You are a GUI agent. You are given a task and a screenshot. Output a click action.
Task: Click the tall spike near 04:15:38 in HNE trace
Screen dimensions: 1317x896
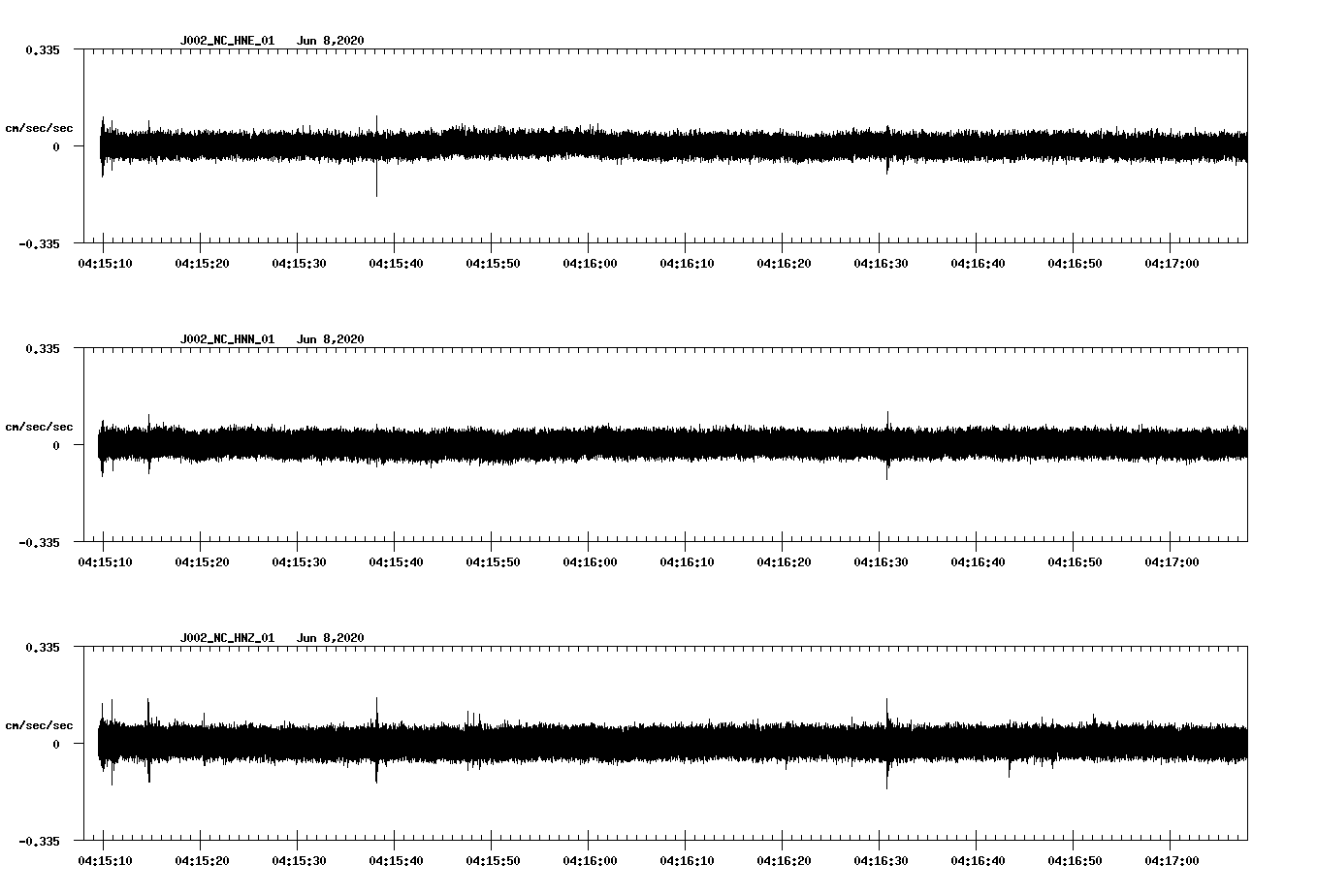pos(376,156)
